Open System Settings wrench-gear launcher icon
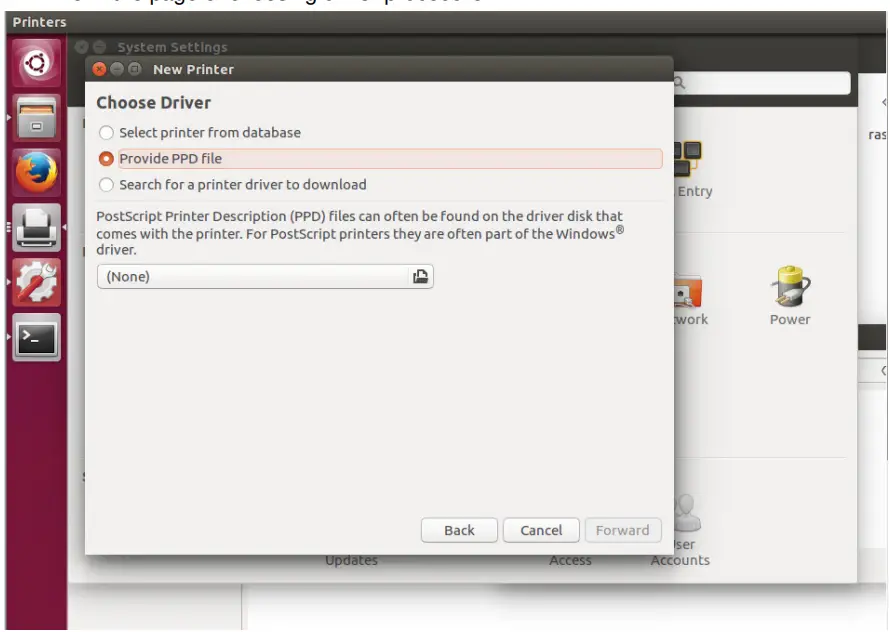Screen dimensions: 890x632 coord(36,282)
